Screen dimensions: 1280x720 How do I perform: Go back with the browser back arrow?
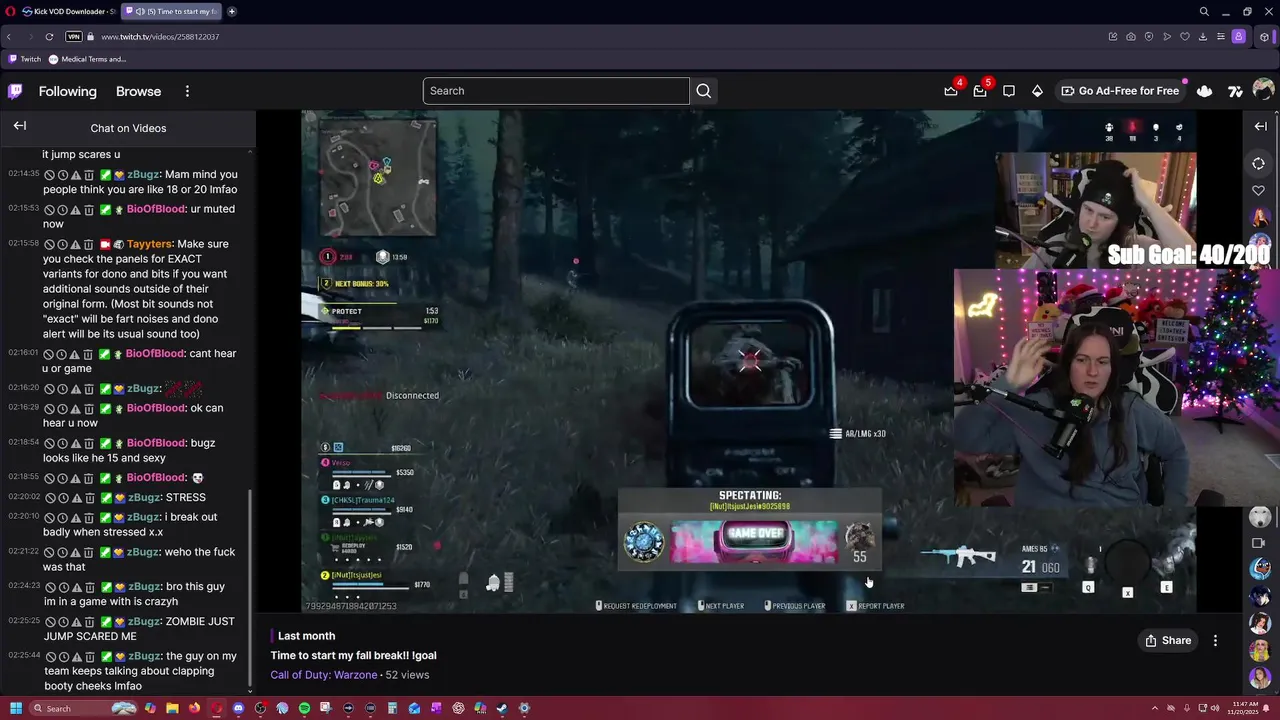coord(9,37)
